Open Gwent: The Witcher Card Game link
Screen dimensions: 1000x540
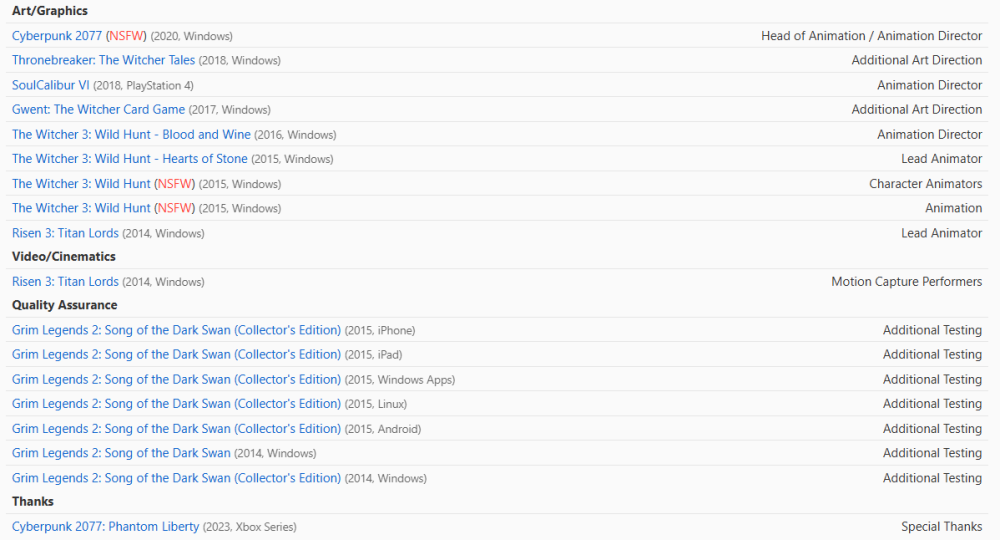(98, 110)
